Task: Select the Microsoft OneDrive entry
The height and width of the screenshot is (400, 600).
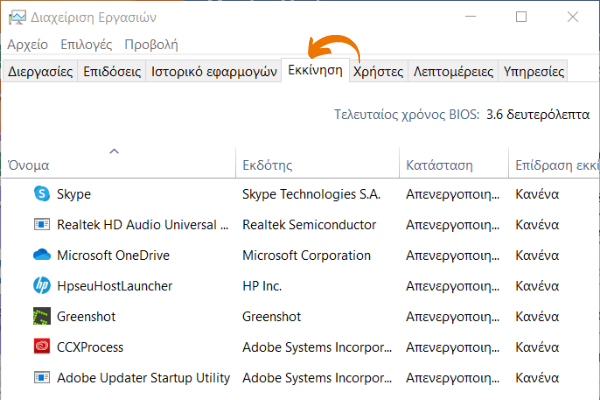Action: click(113, 255)
